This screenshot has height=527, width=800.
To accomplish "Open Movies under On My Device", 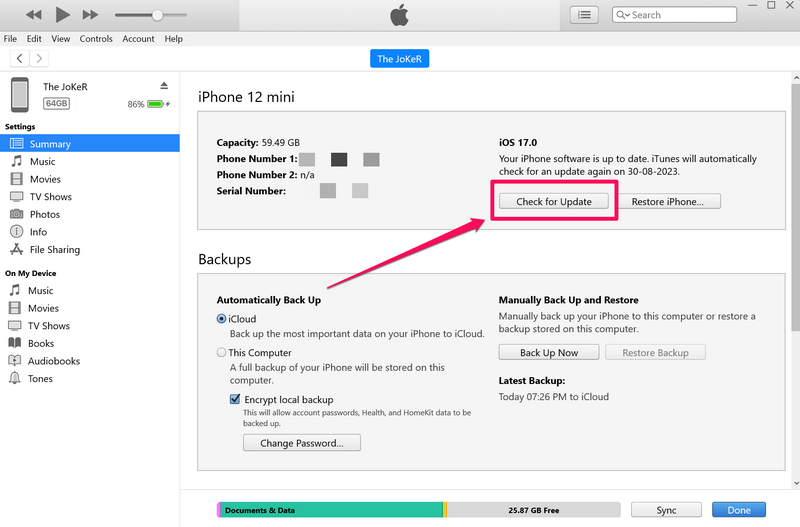I will pos(43,308).
